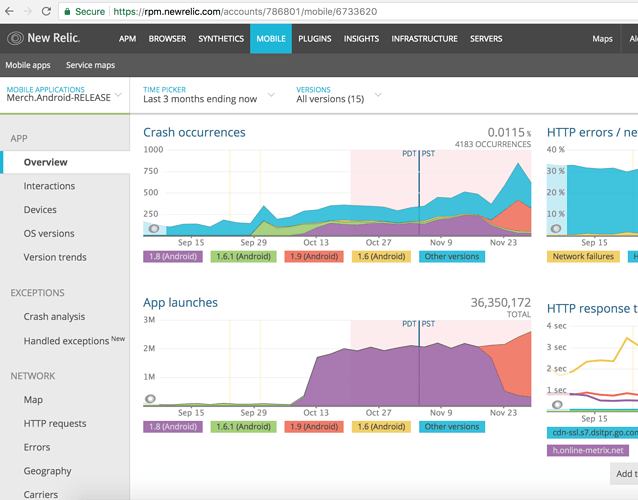
Task: Open Last 3 months ending now picker
Action: 200,99
